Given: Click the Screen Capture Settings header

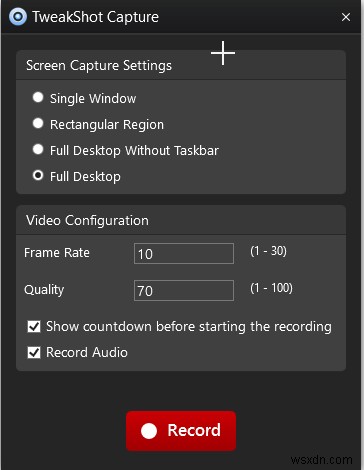Looking at the screenshot, I should point(99,65).
